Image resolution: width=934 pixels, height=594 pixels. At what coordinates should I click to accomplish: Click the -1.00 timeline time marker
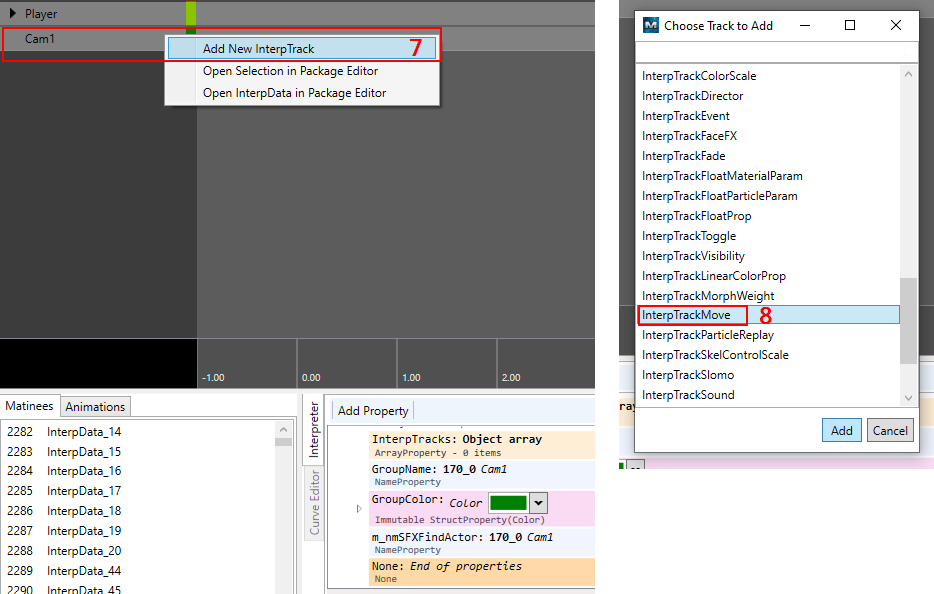(x=213, y=378)
